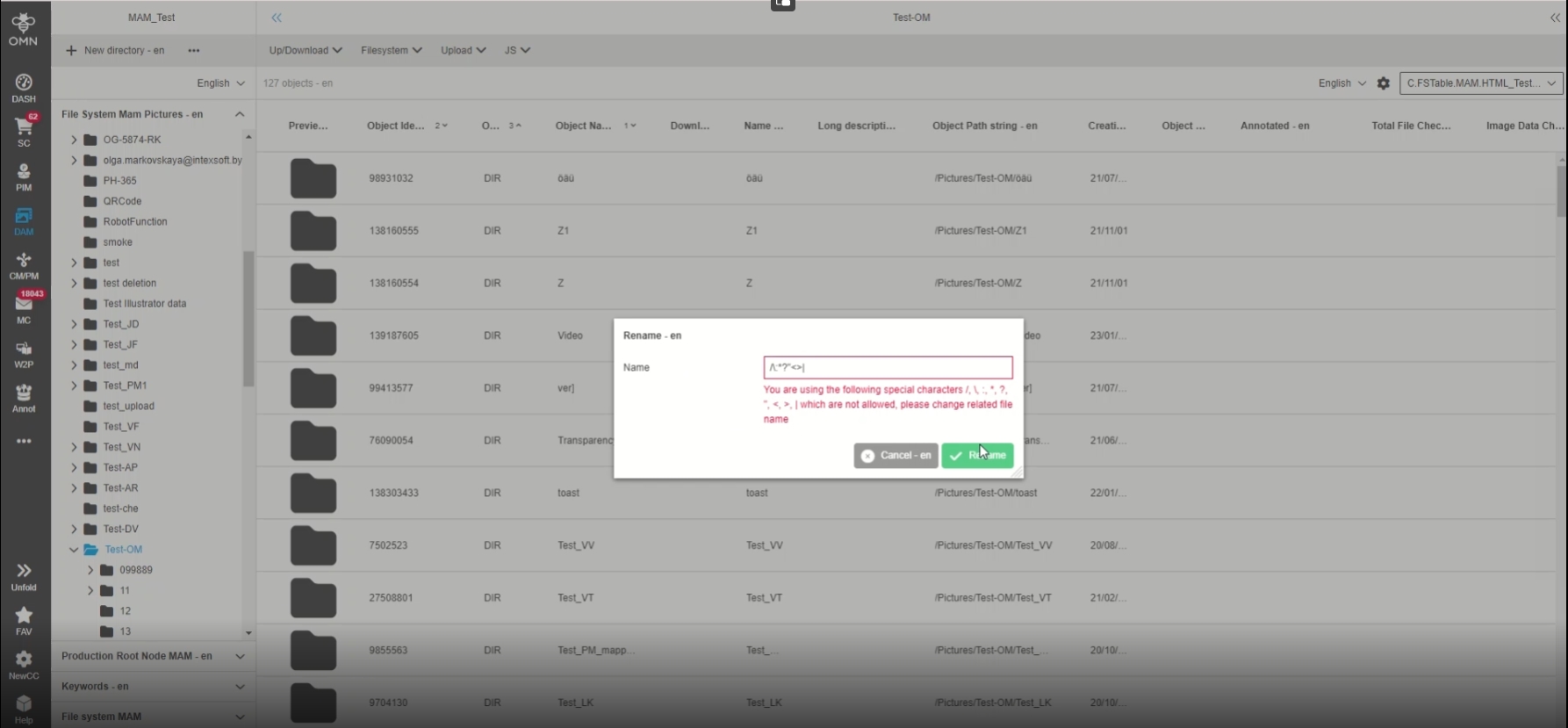Click the table settings gear icon

pos(1383,83)
